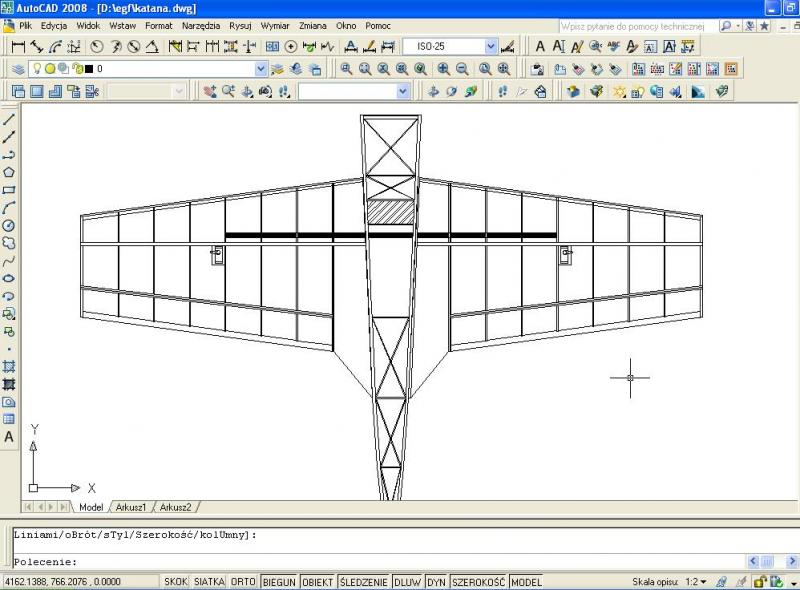800x590 pixels.
Task: Toggle ORTO mode in status bar
Action: click(x=243, y=582)
